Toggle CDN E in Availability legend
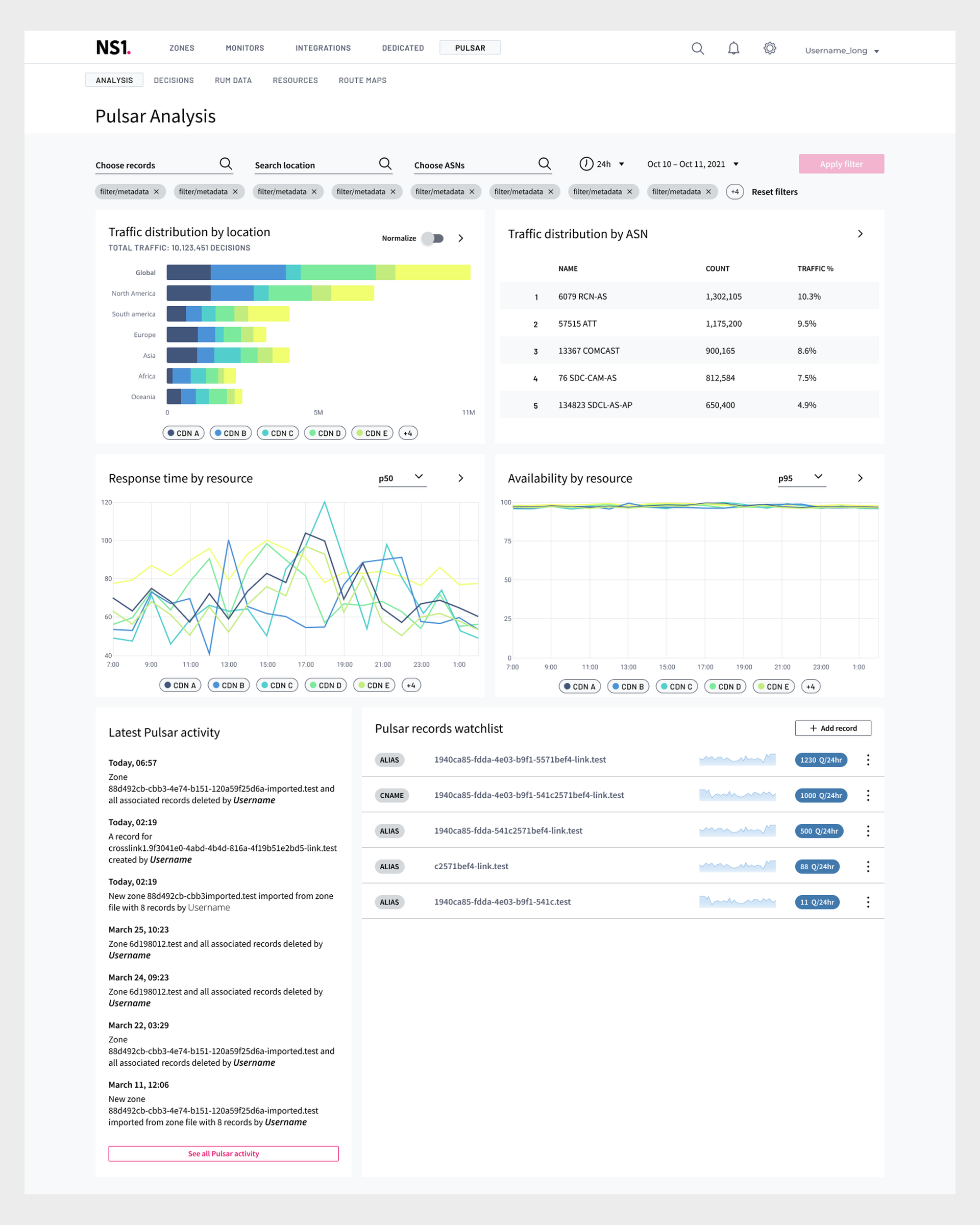The height and width of the screenshot is (1225, 980). 774,687
